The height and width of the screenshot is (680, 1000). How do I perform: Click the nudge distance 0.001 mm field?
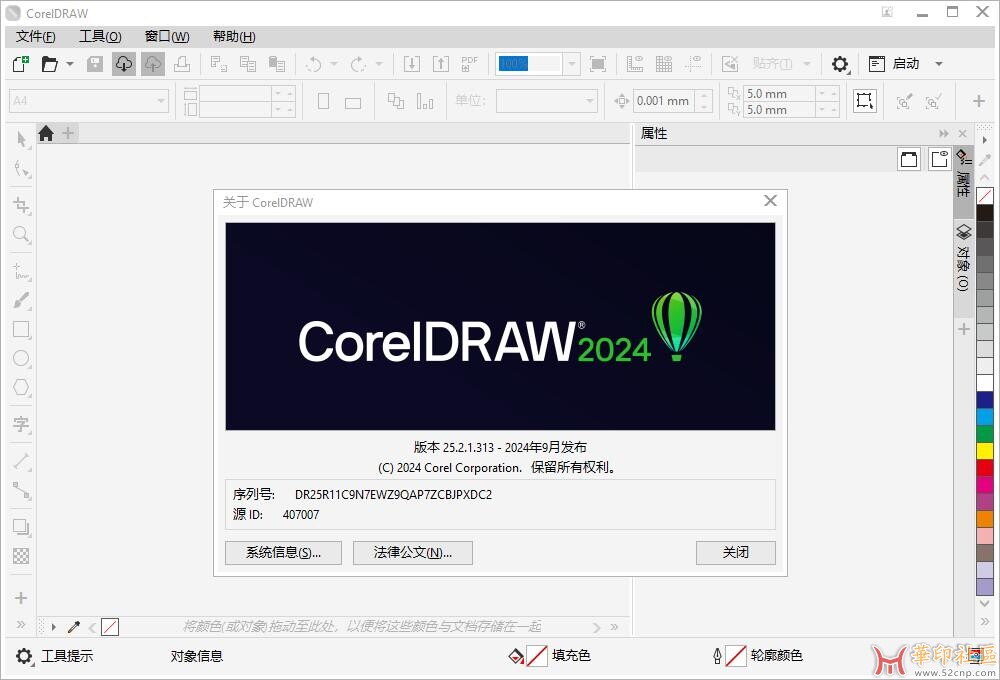click(664, 101)
